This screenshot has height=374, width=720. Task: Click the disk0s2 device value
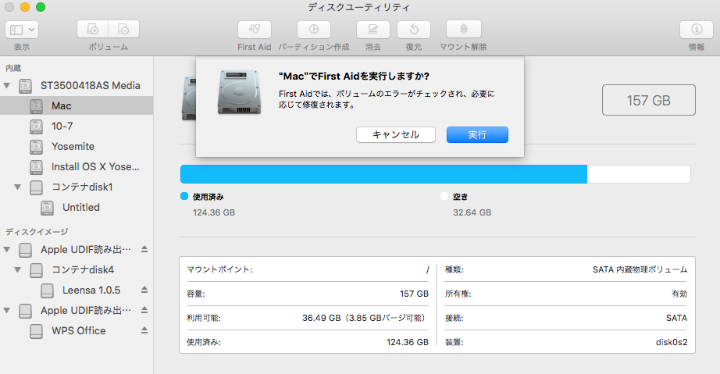[x=671, y=342]
